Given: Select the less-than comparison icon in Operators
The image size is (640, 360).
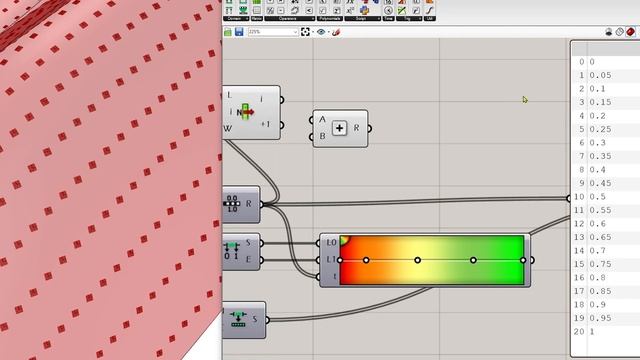Looking at the screenshot, I should 309,10.
